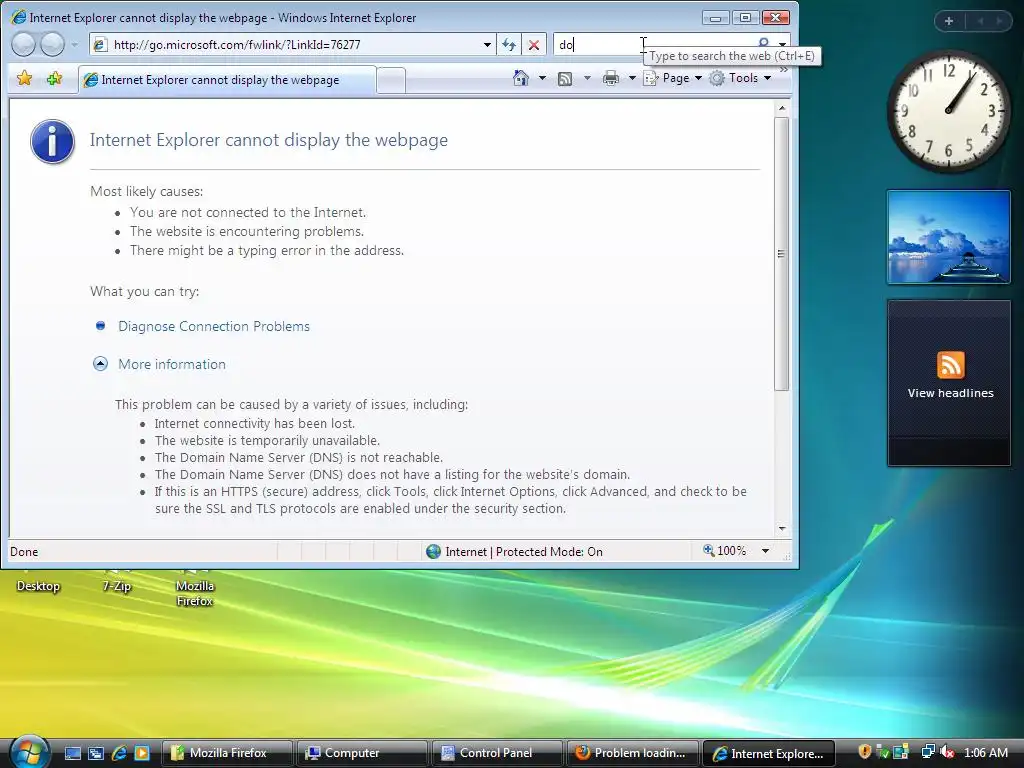Launch Windows Media Player from quick launch
Screen dimensions: 1024x768
click(141, 753)
